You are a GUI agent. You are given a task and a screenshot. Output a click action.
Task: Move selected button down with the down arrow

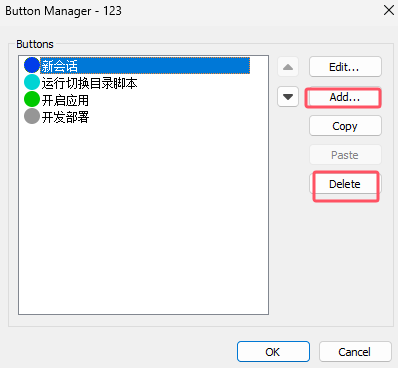pyautogui.click(x=288, y=97)
